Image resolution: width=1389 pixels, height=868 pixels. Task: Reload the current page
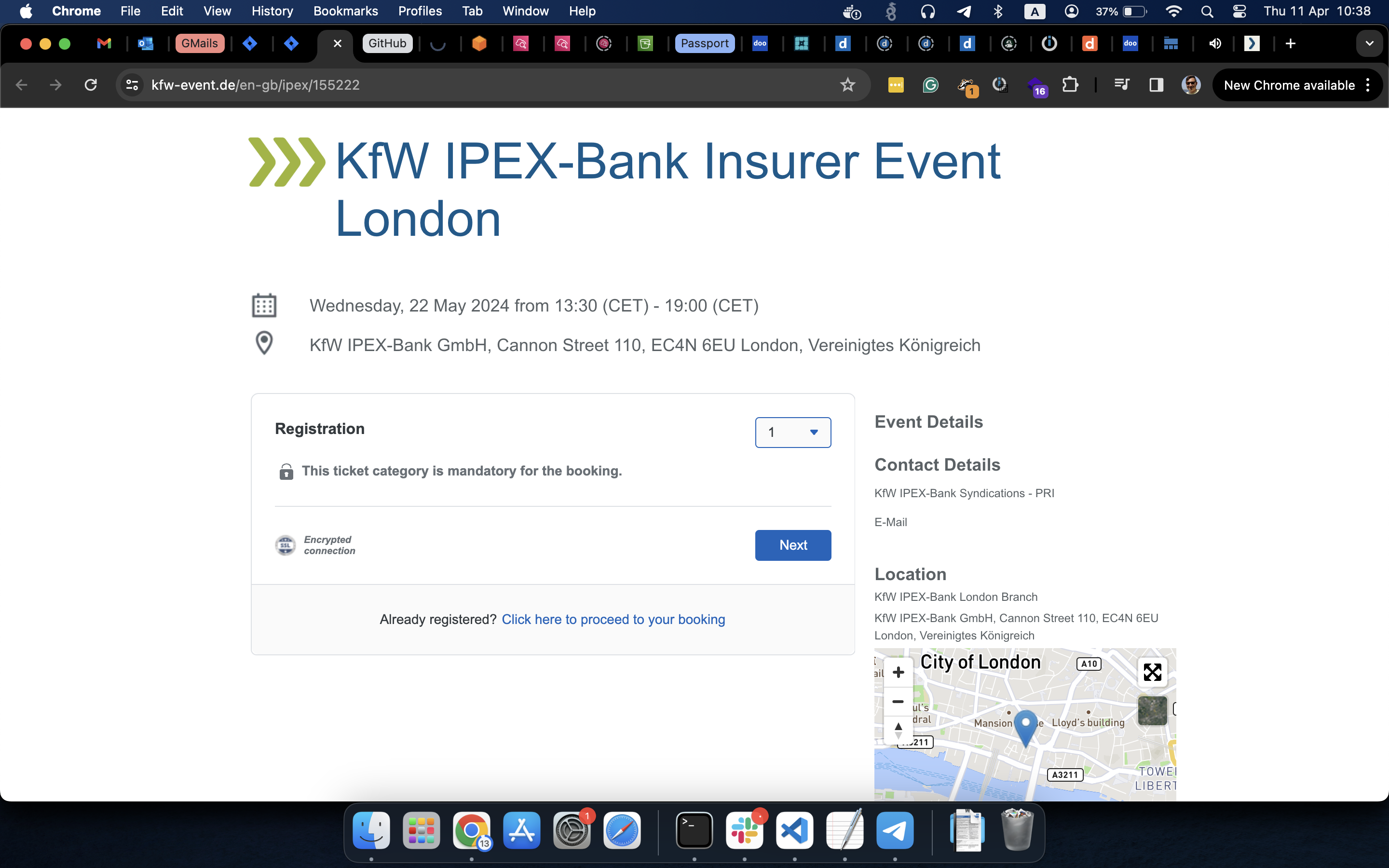pyautogui.click(x=91, y=85)
